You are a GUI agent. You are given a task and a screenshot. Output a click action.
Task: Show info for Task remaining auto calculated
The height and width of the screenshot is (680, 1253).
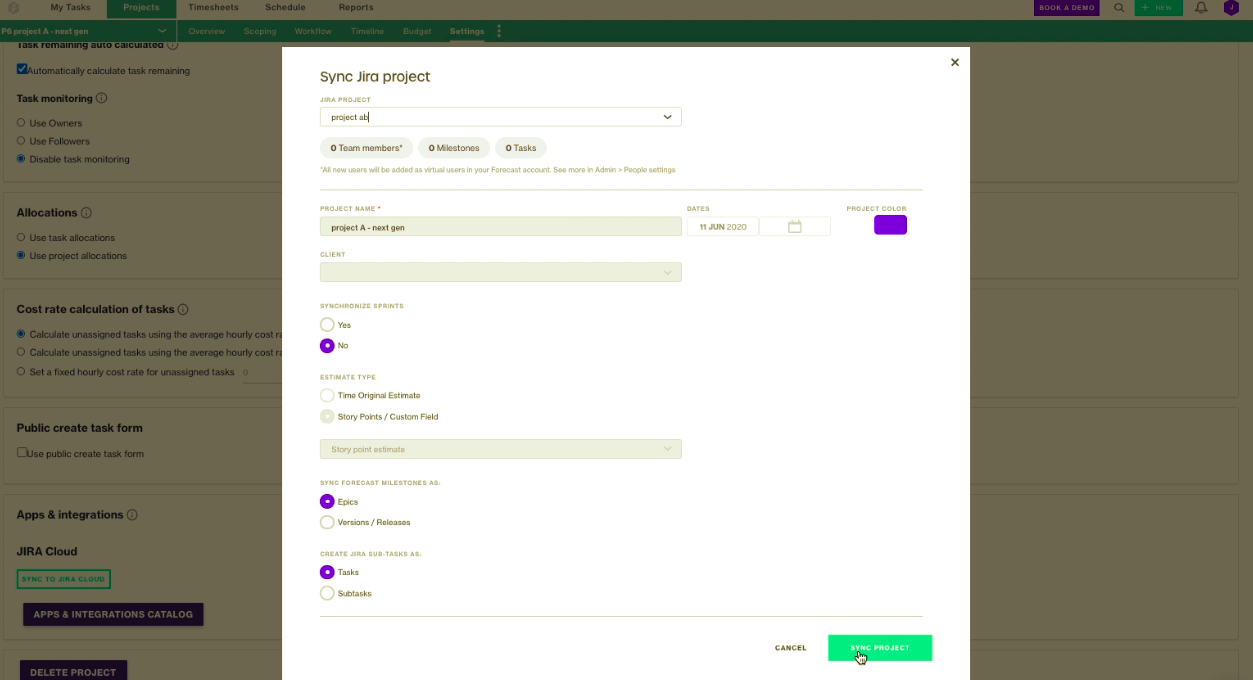pos(173,45)
